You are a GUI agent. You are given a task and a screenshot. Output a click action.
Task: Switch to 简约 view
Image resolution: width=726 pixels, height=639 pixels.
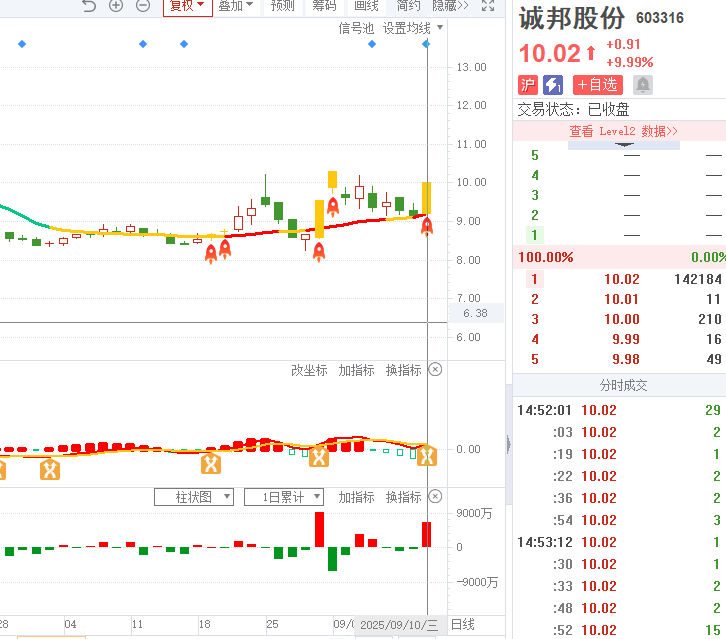(409, 6)
